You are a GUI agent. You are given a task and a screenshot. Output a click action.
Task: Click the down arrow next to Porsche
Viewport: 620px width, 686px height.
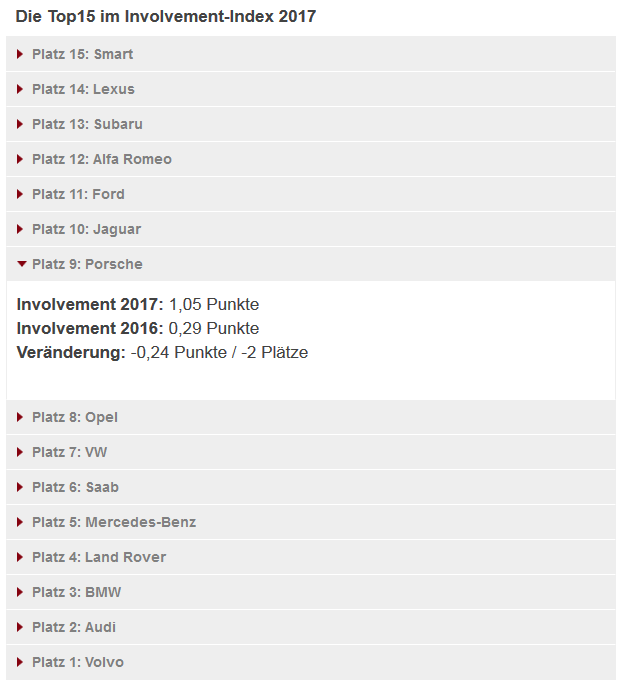pyautogui.click(x=21, y=264)
